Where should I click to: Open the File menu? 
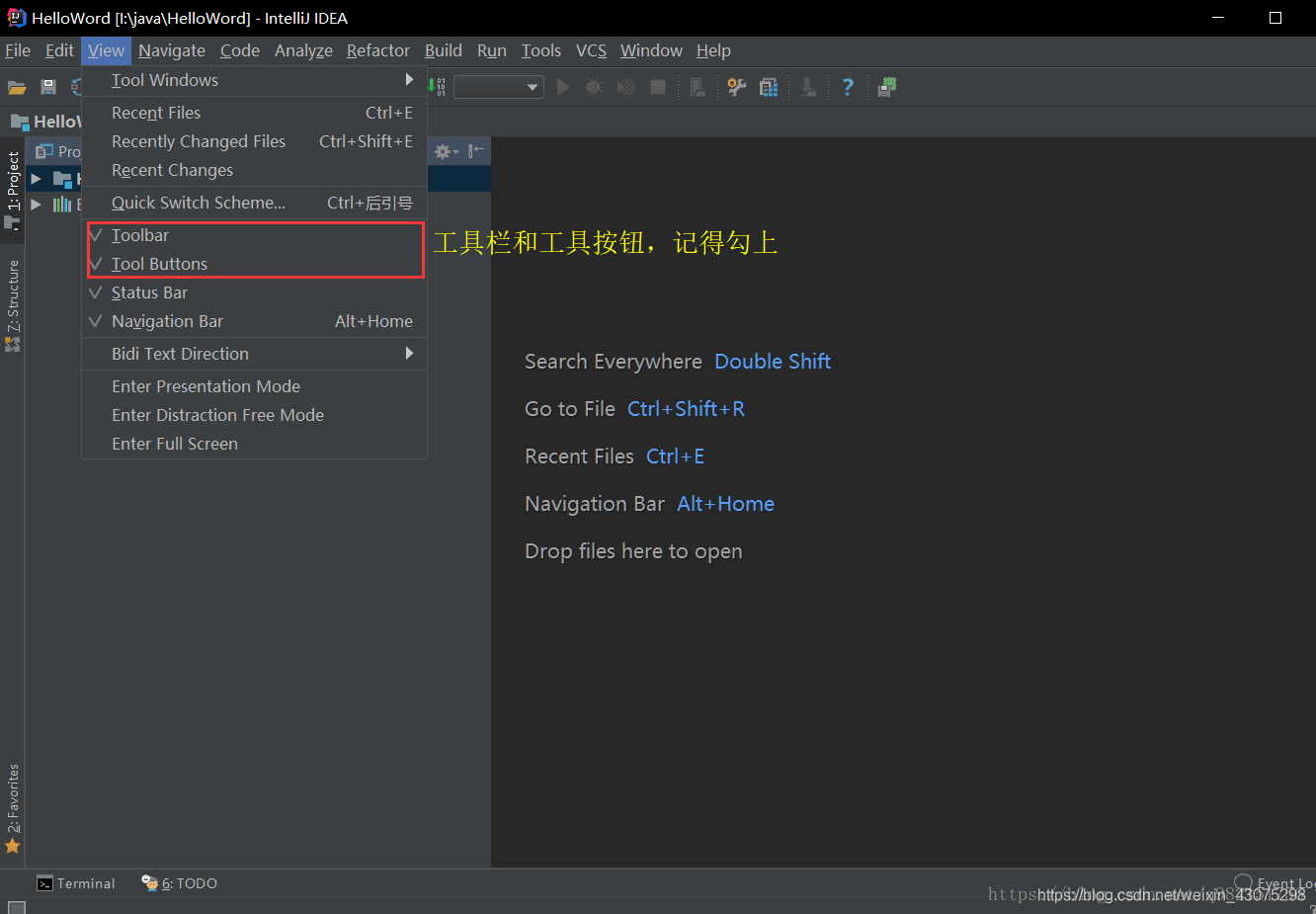(x=18, y=50)
